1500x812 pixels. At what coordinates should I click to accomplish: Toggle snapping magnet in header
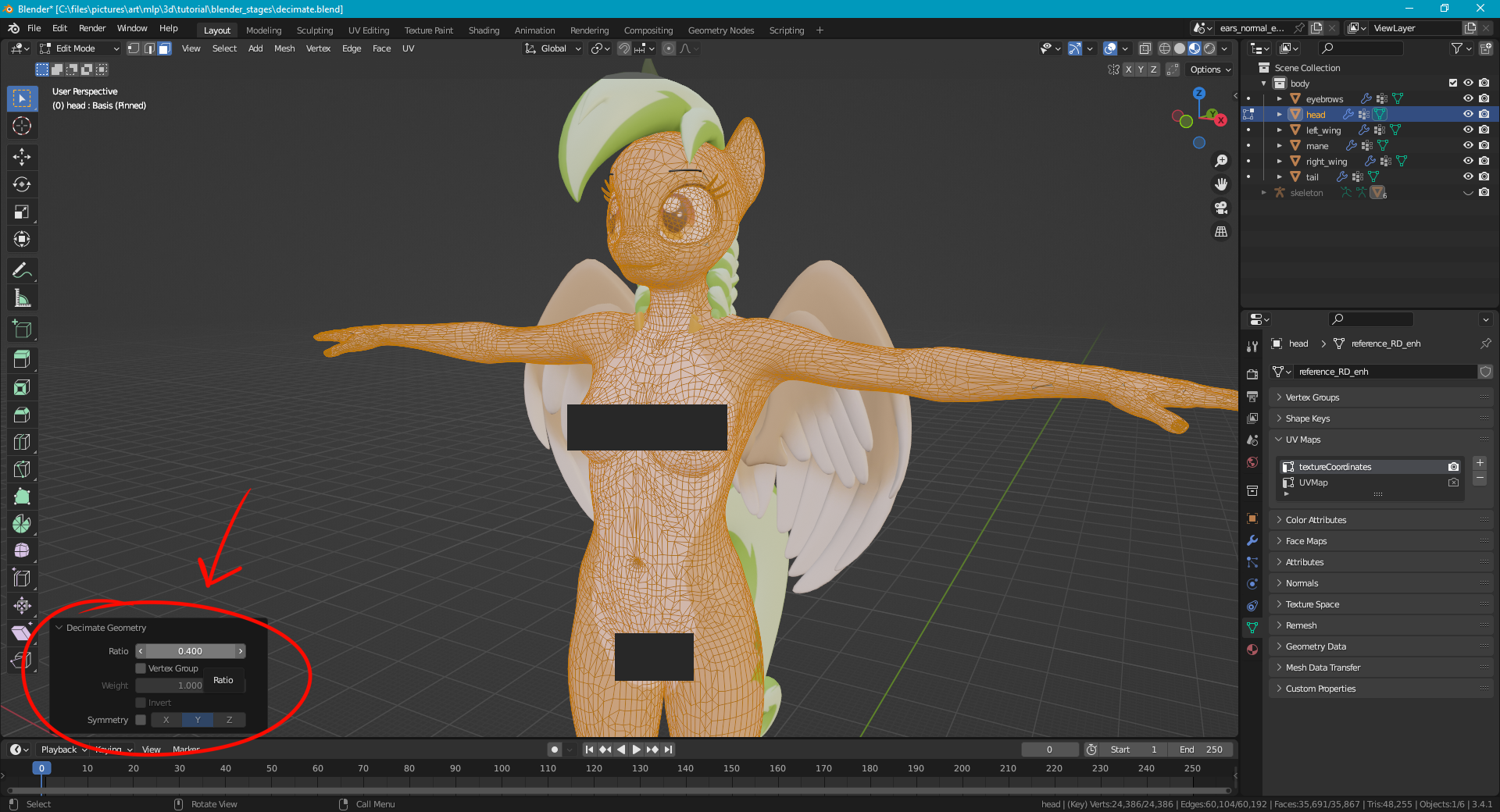click(x=624, y=48)
